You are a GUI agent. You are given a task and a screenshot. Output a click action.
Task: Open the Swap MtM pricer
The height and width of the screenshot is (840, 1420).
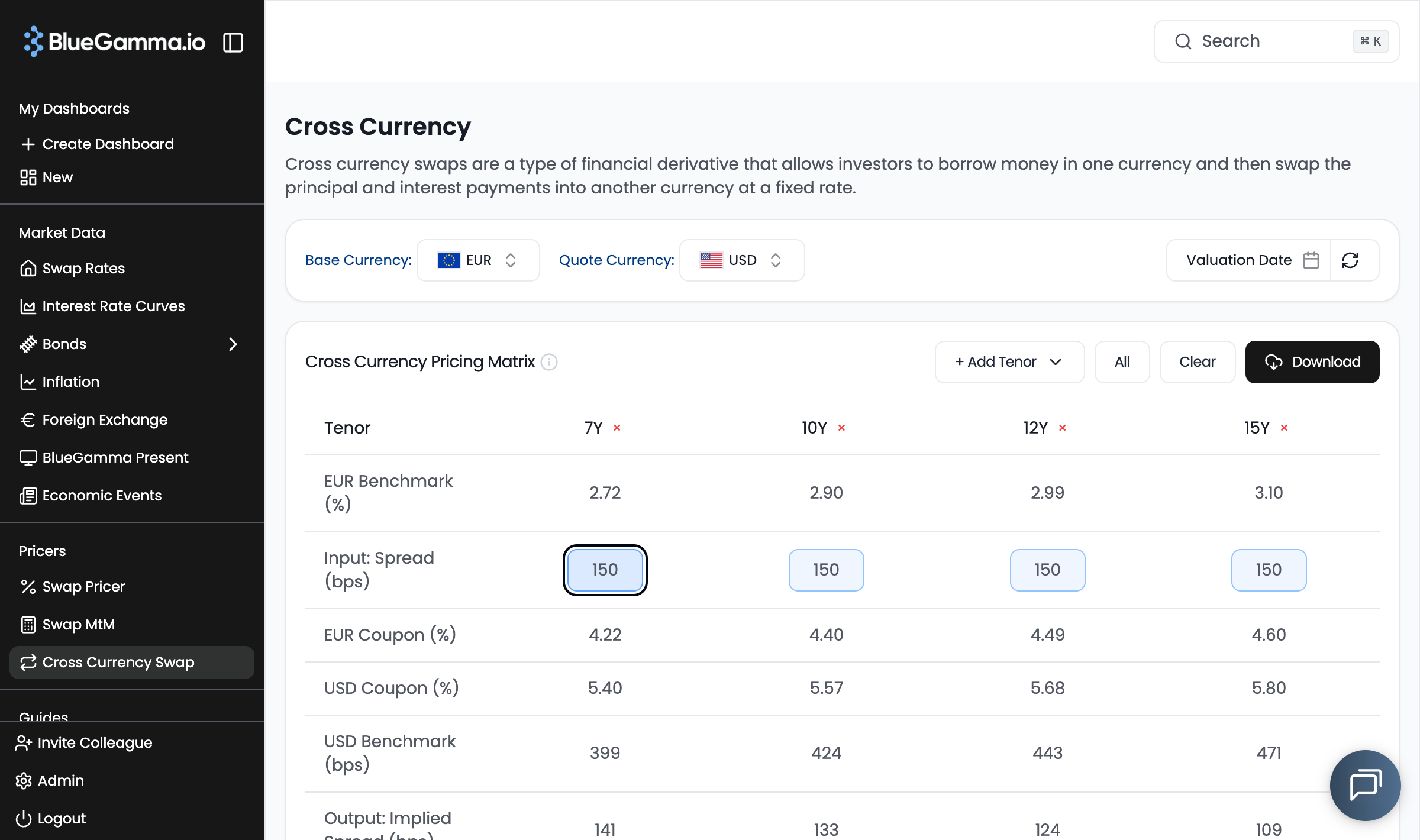coord(78,624)
